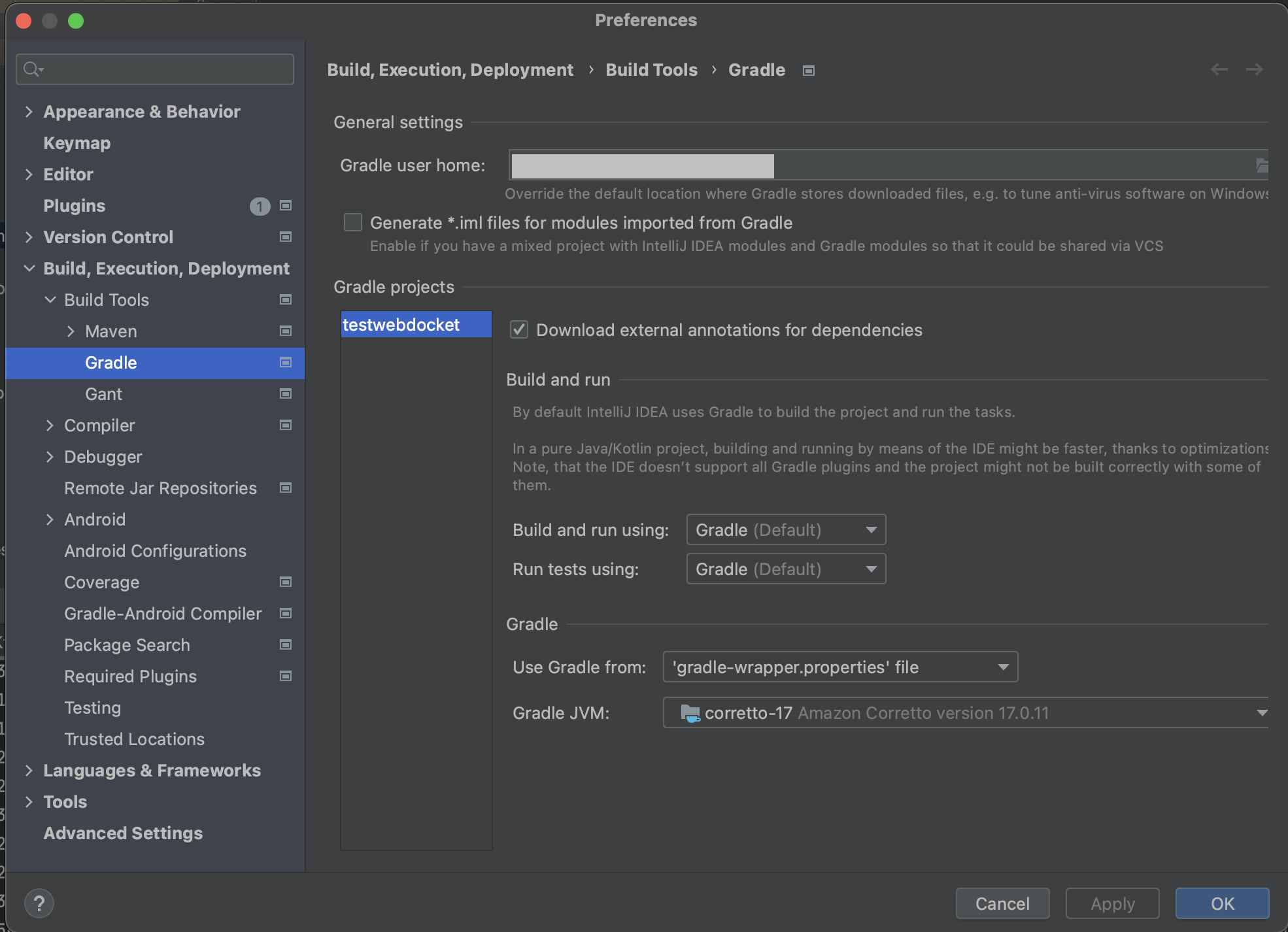Uncheck Download external annotations for dependencies

pos(519,330)
